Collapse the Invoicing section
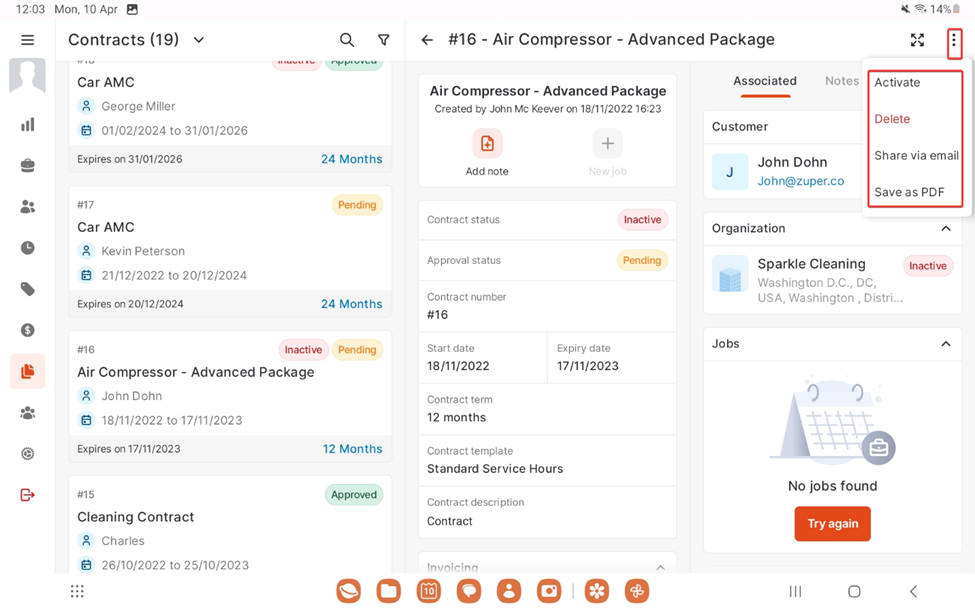 coord(660,568)
